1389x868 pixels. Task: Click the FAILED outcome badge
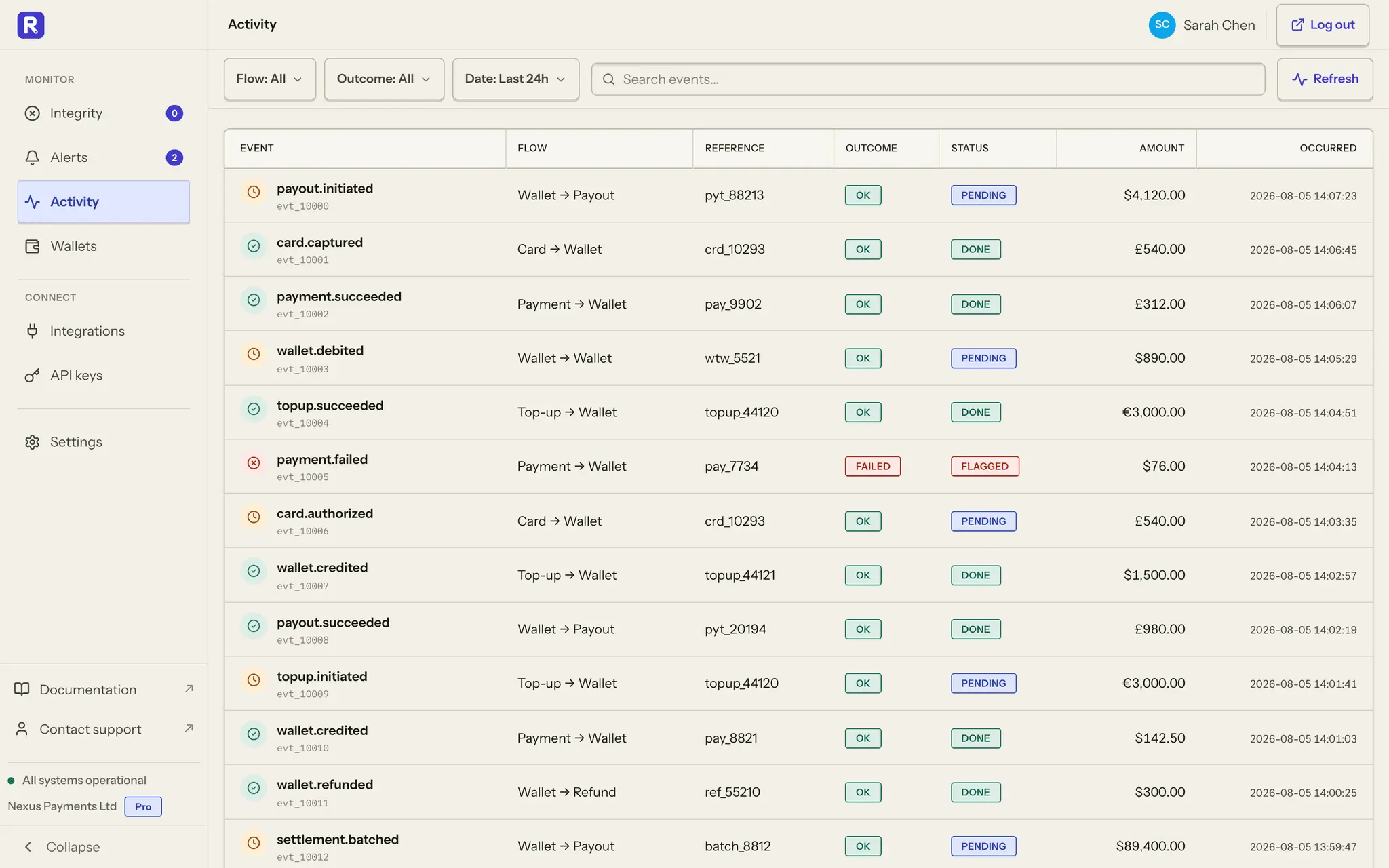873,467
